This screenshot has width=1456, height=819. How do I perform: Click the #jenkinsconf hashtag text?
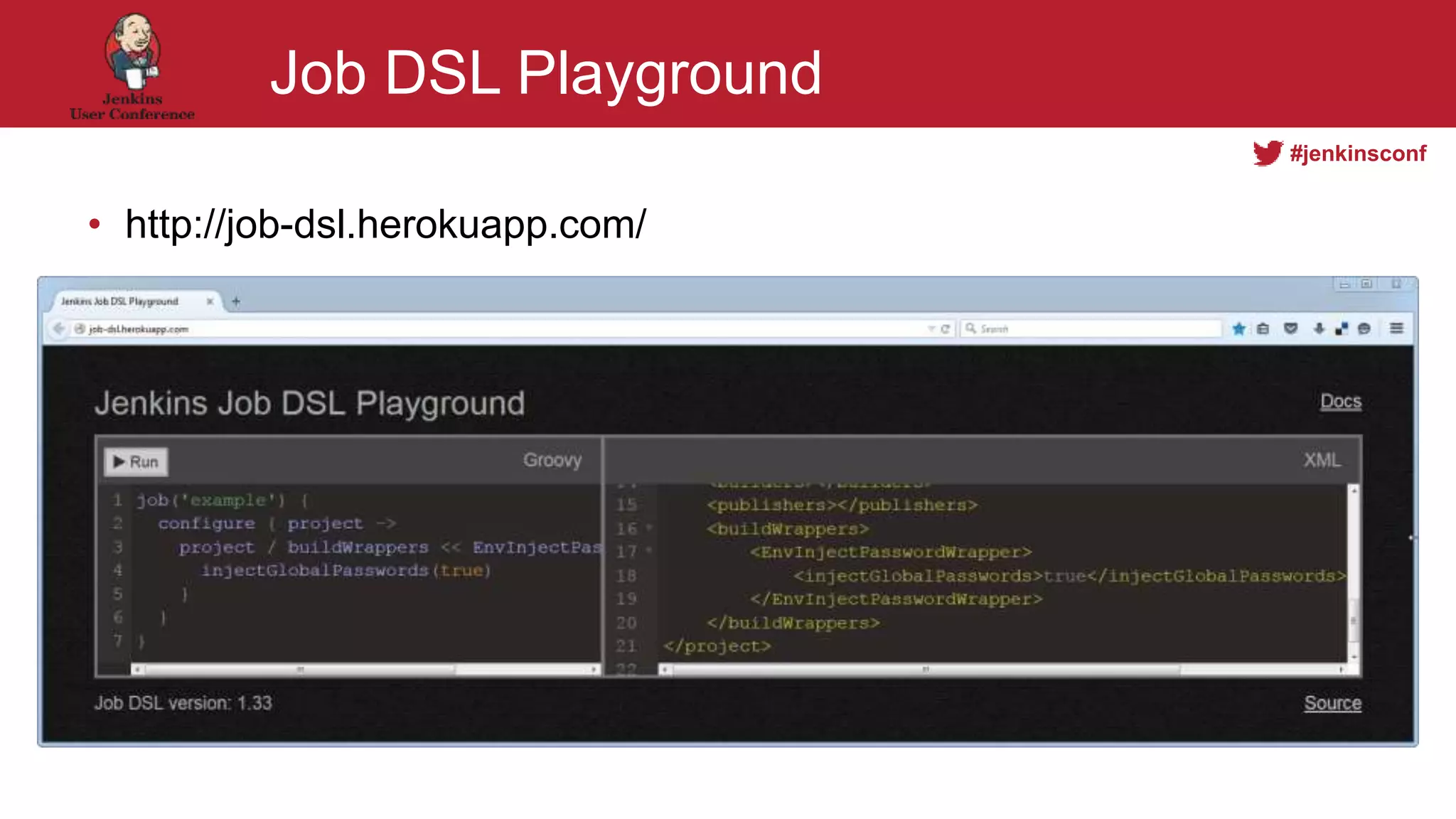click(x=1358, y=154)
